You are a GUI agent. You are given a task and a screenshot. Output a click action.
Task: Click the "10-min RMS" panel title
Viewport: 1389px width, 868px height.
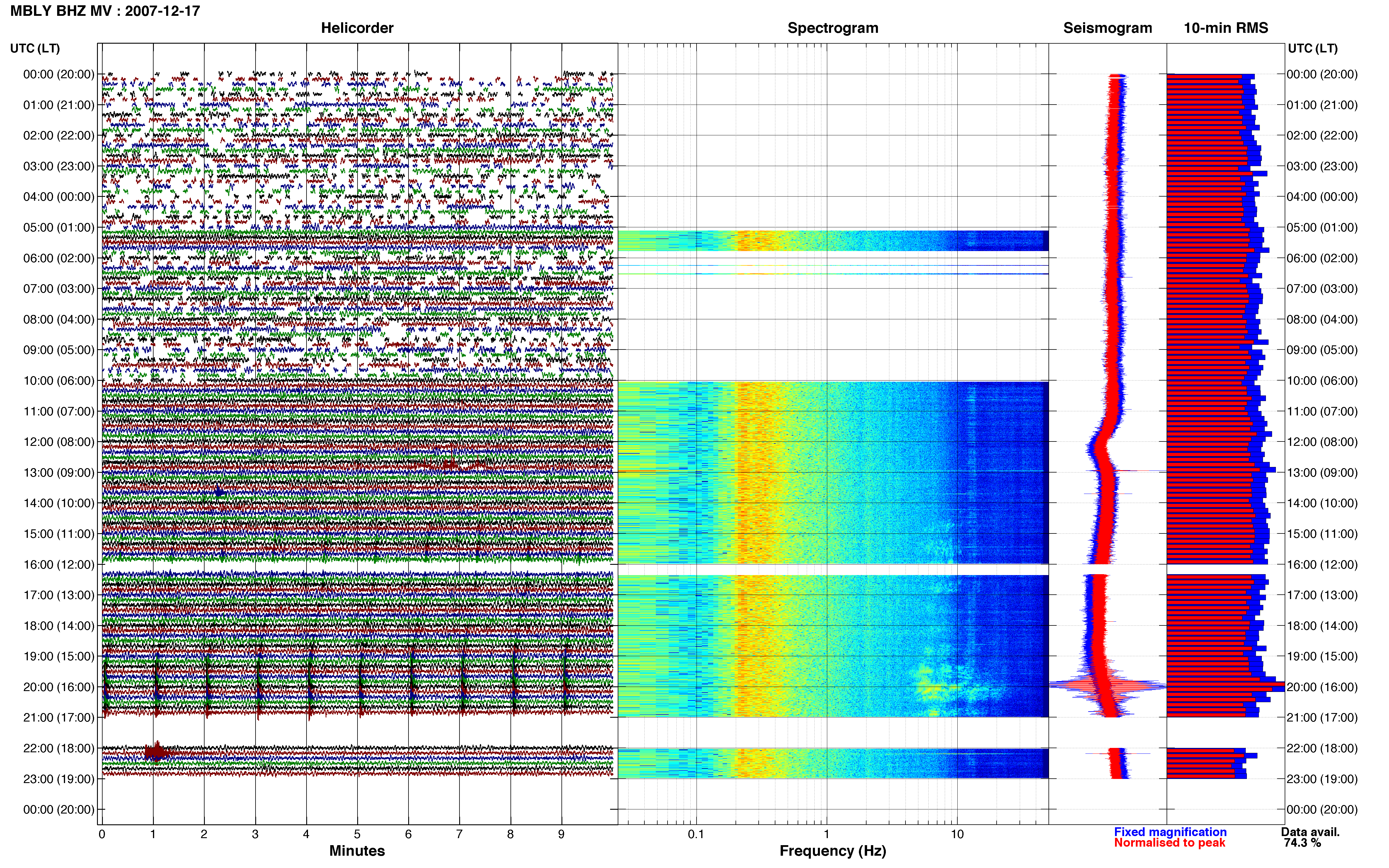tap(1226, 28)
